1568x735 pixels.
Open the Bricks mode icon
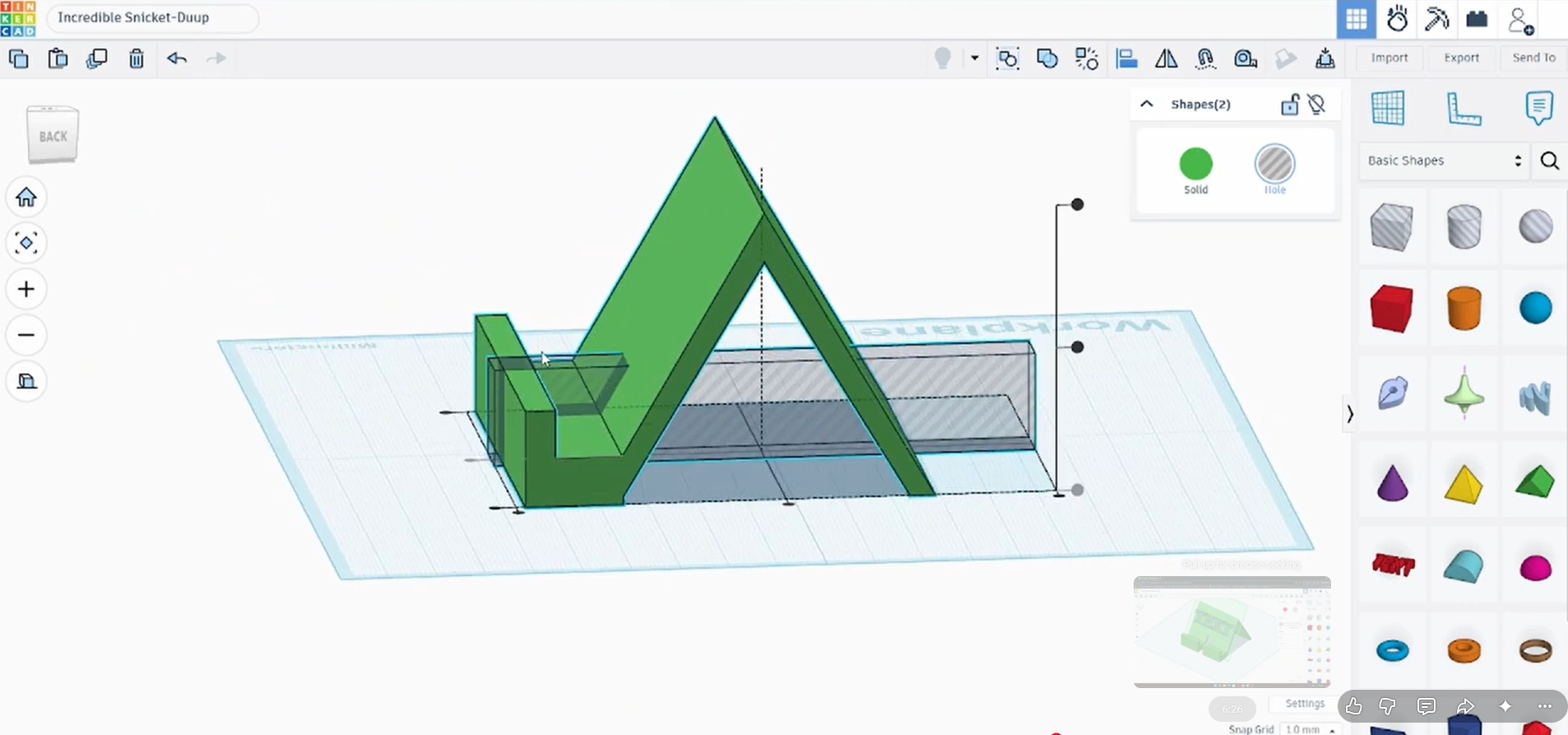(x=1477, y=19)
